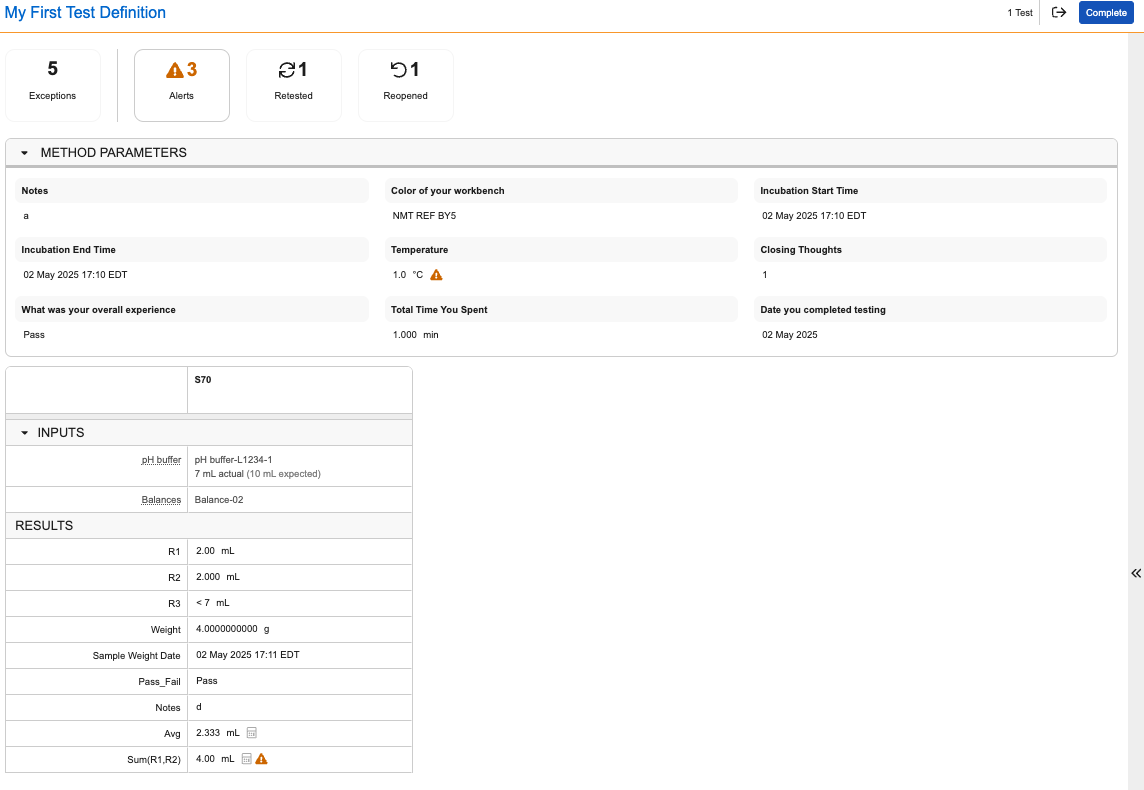This screenshot has width=1144, height=790.
Task: Click the R3 value < 7 mL
Action: tap(212, 603)
